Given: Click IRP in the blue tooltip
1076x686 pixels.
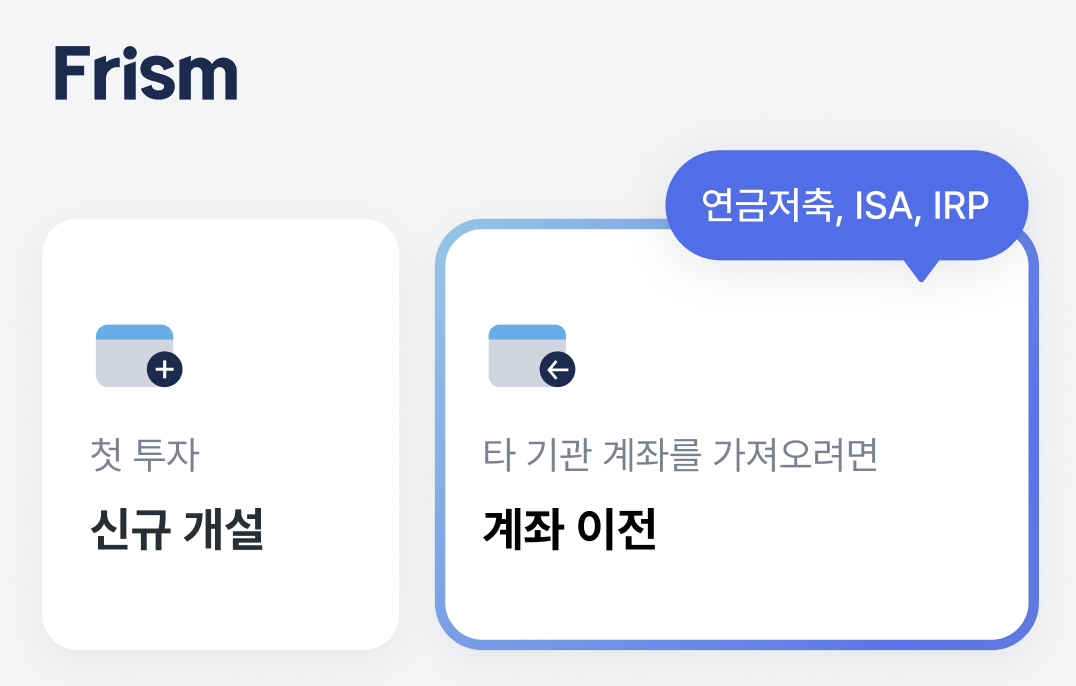Looking at the screenshot, I should pyautogui.click(x=960, y=206).
